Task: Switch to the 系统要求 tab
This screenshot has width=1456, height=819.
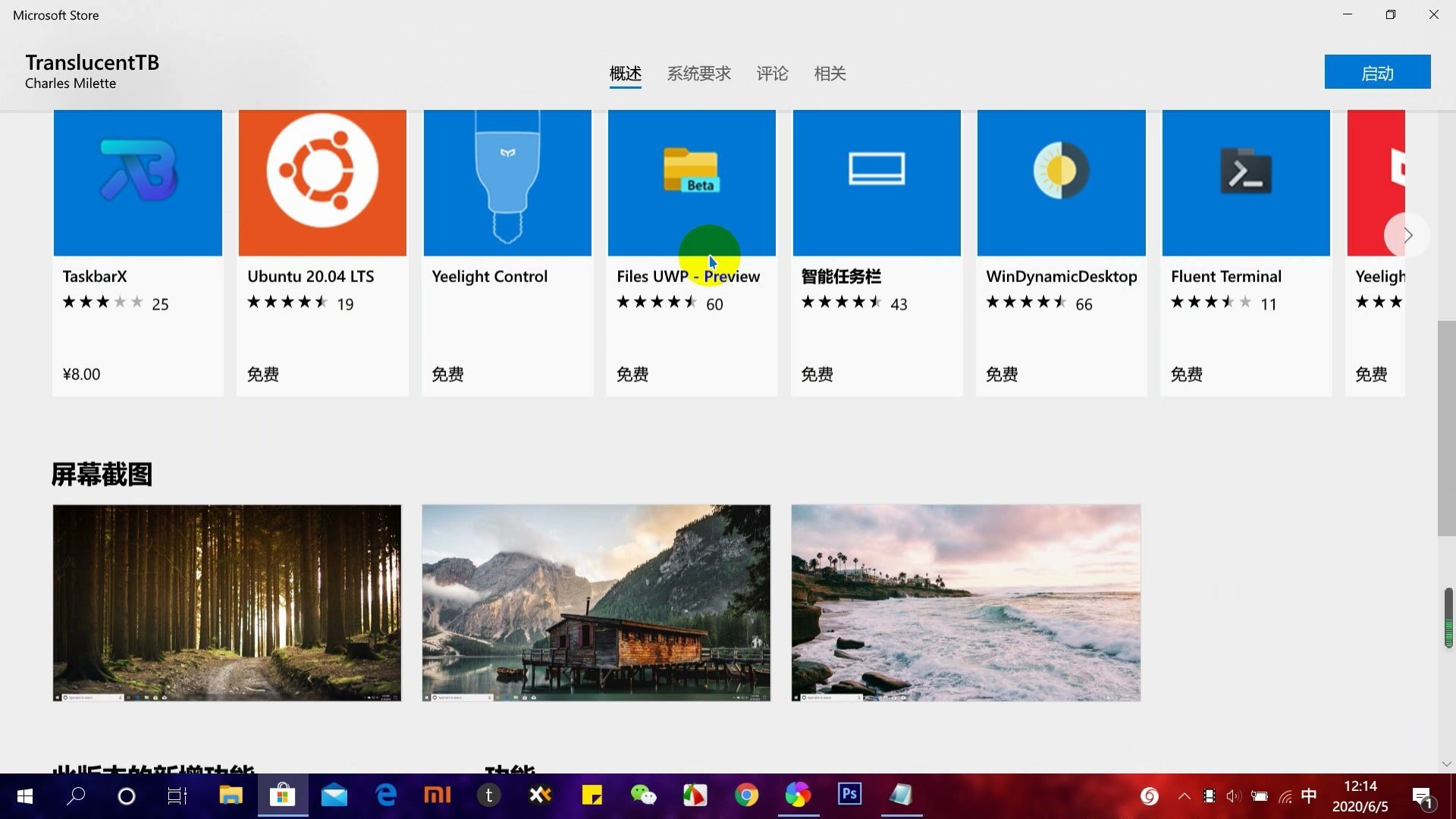Action: point(699,74)
